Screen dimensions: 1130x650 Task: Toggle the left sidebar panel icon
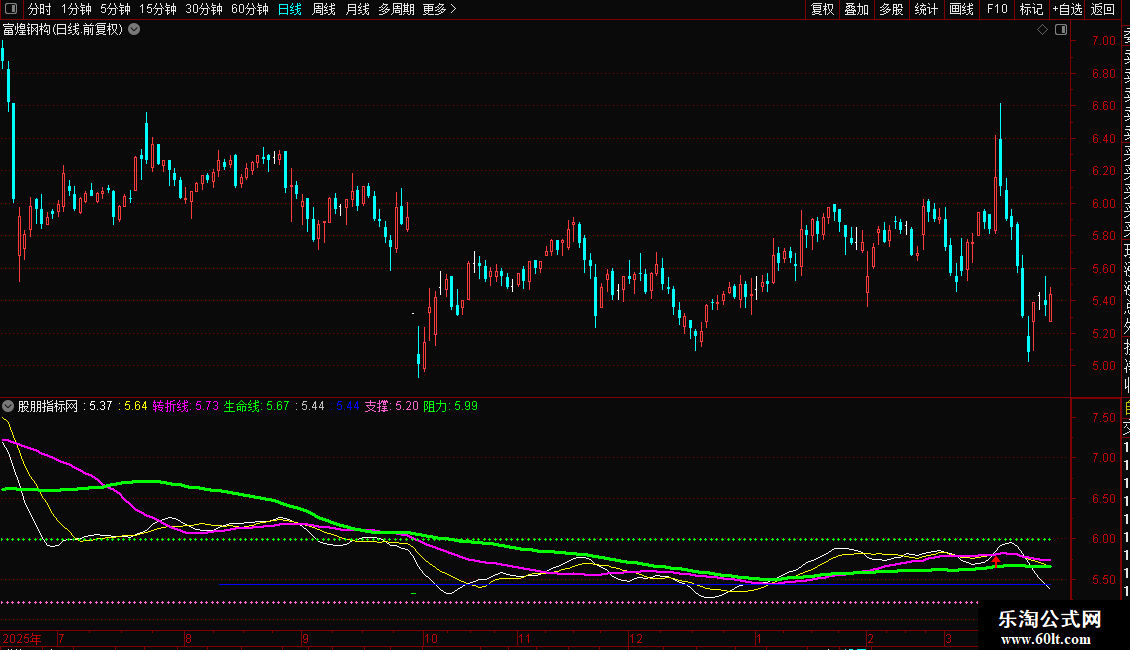[x=11, y=9]
